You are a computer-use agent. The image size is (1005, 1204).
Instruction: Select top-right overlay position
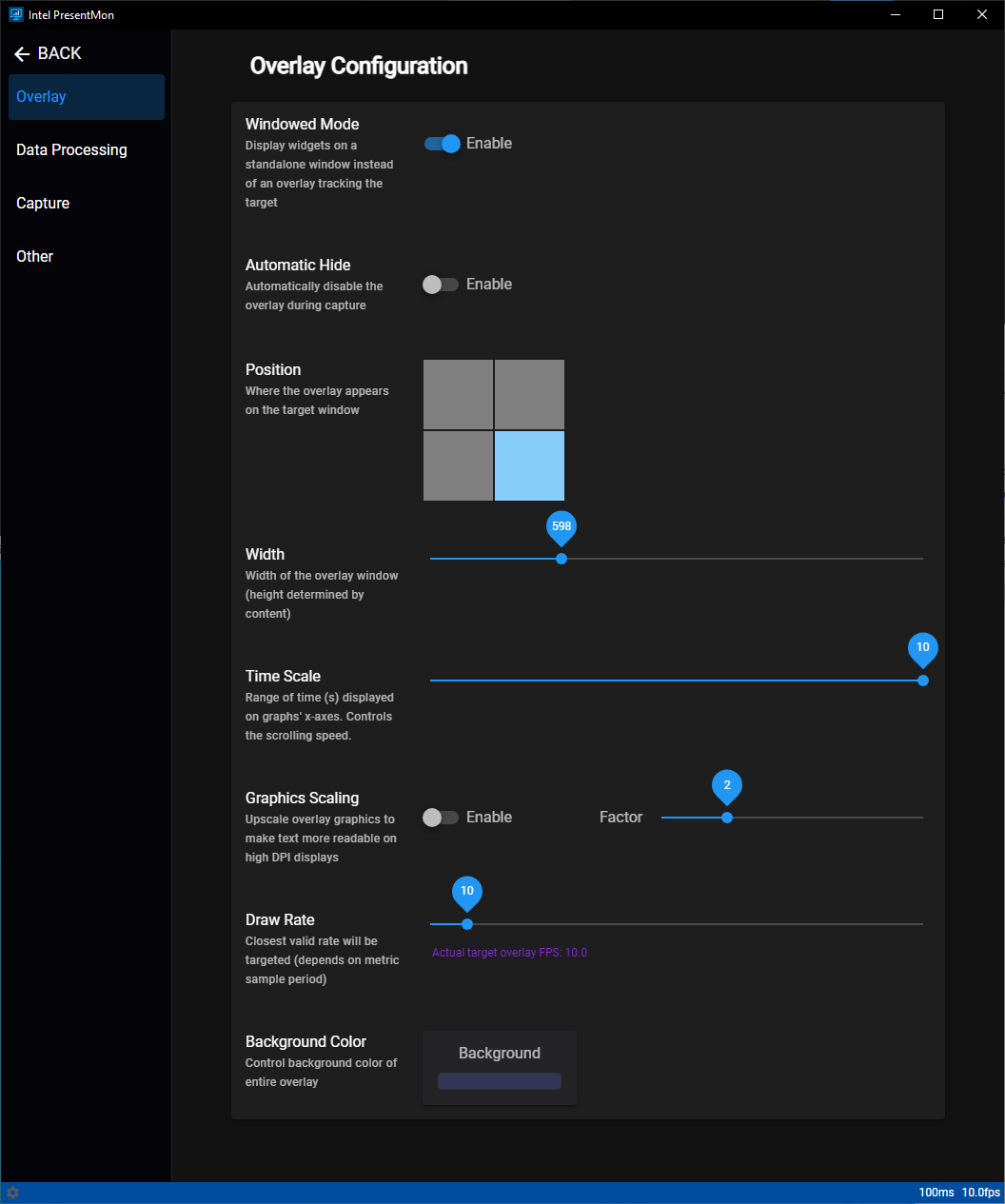click(x=529, y=394)
